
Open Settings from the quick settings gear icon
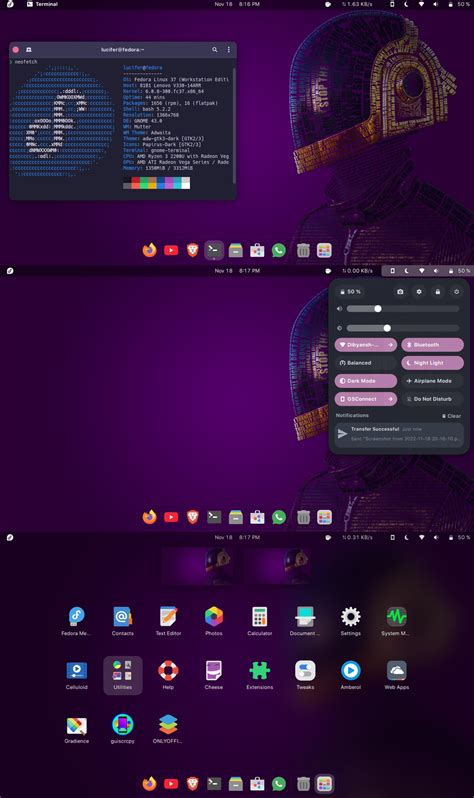[x=419, y=292]
